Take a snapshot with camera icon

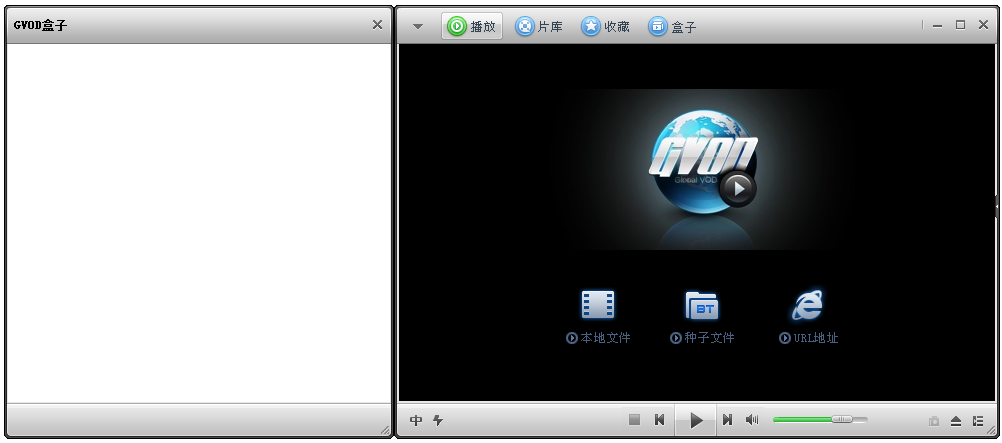(x=934, y=421)
